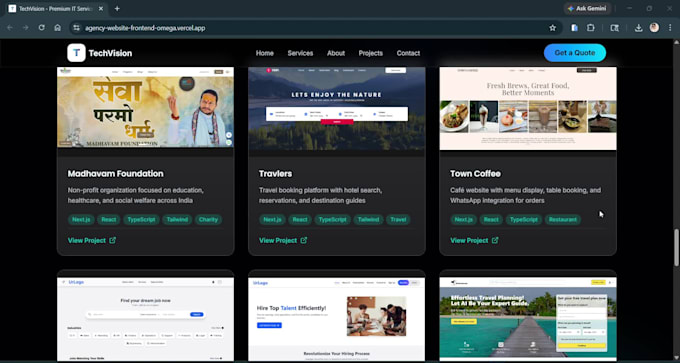The width and height of the screenshot is (680, 363).
Task: Click the TechVision brand name
Action: pos(110,53)
